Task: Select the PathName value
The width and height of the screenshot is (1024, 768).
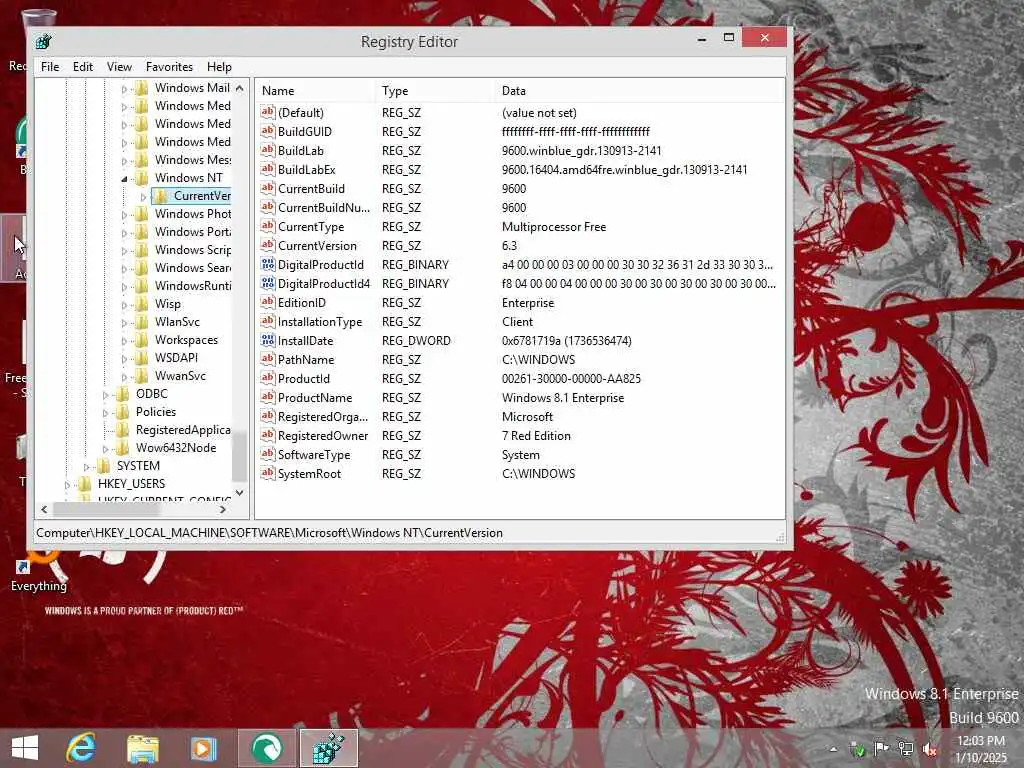Action: (306, 359)
